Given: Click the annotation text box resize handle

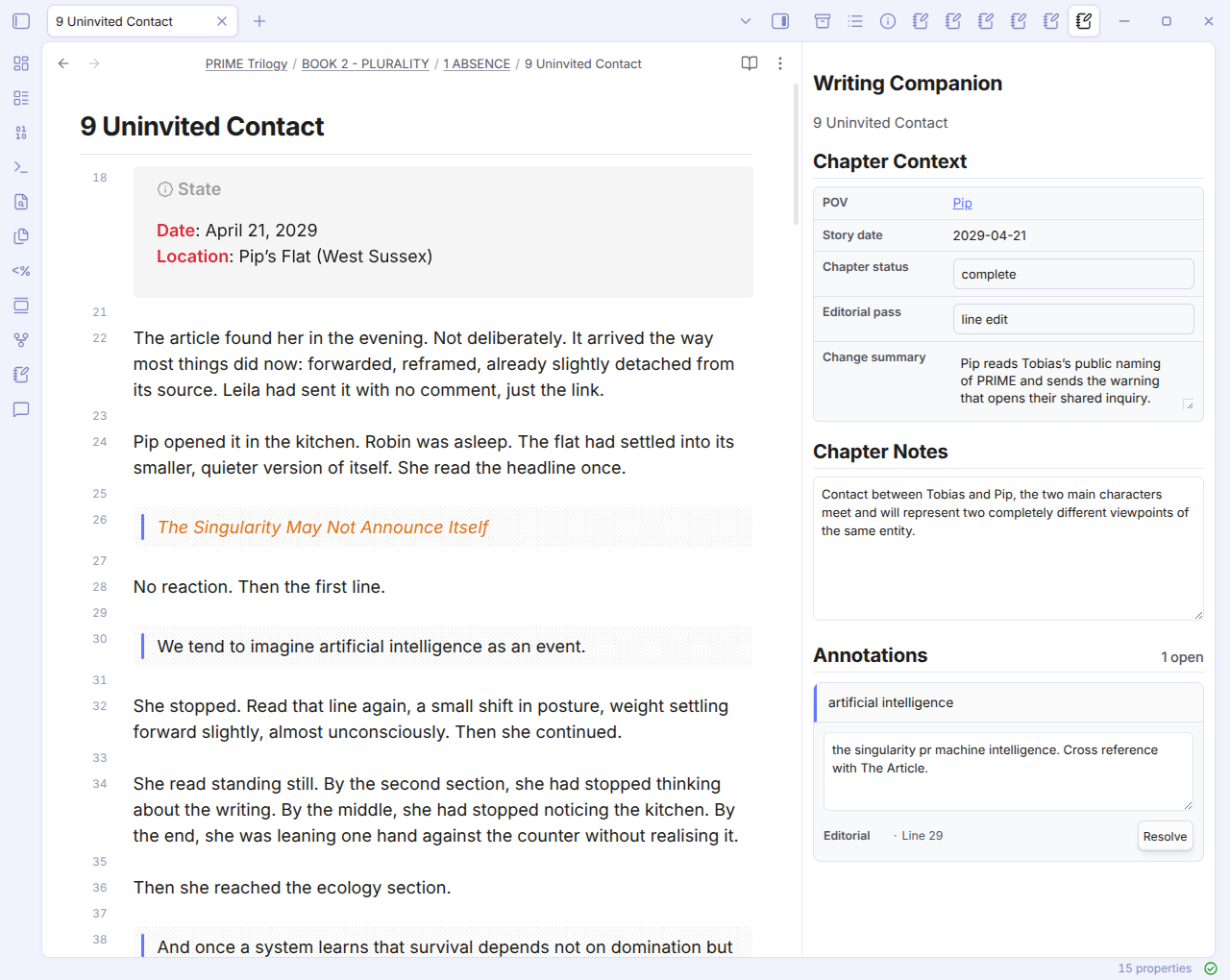Looking at the screenshot, I should click(1188, 805).
